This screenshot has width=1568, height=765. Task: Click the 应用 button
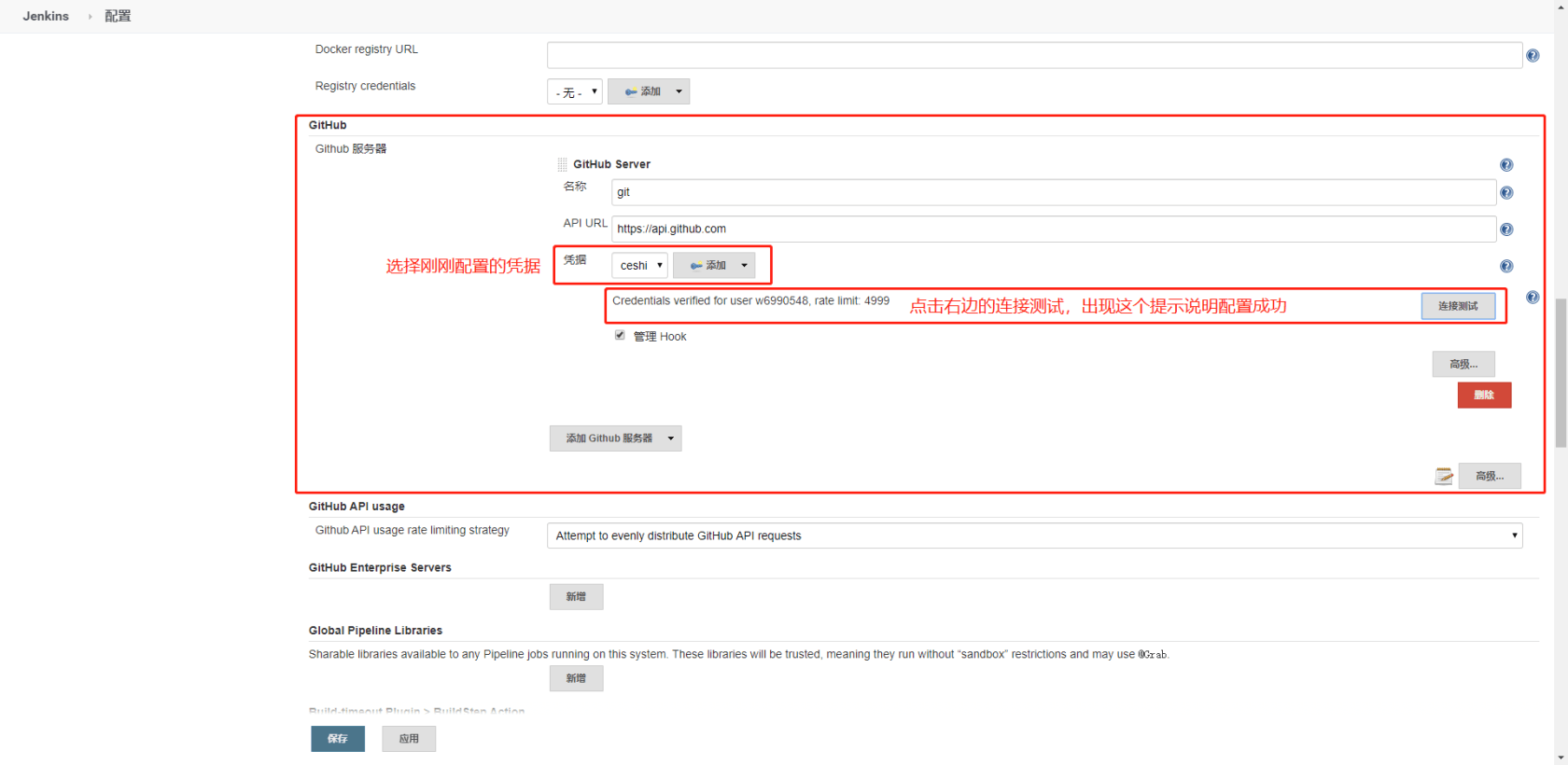[409, 739]
